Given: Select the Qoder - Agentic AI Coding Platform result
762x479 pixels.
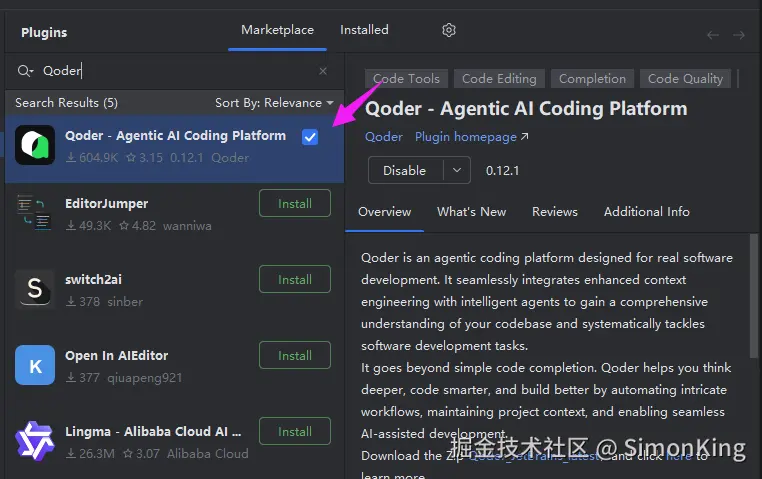Looking at the screenshot, I should [x=175, y=149].
